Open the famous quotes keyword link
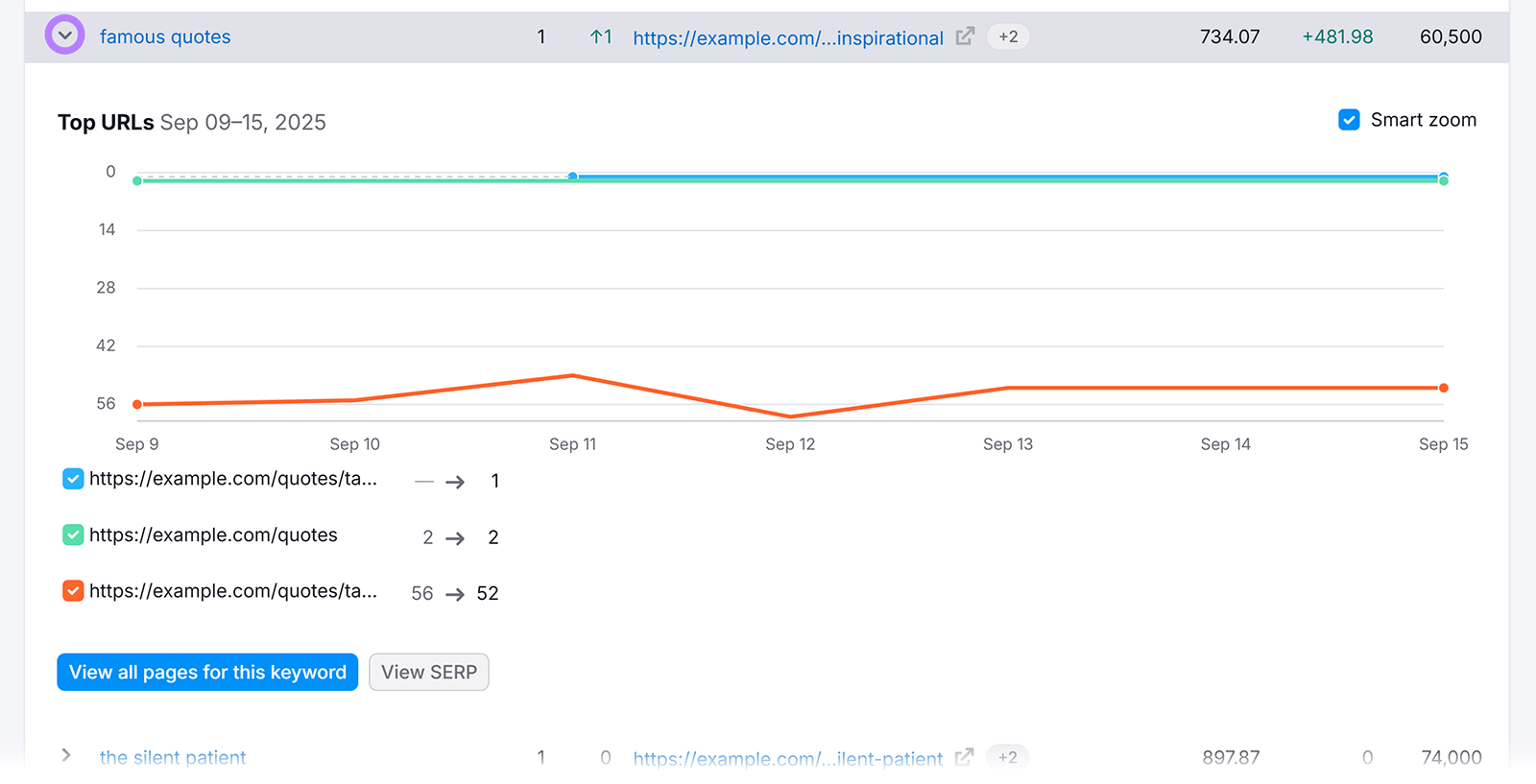The height and width of the screenshot is (784, 1536). (x=165, y=37)
